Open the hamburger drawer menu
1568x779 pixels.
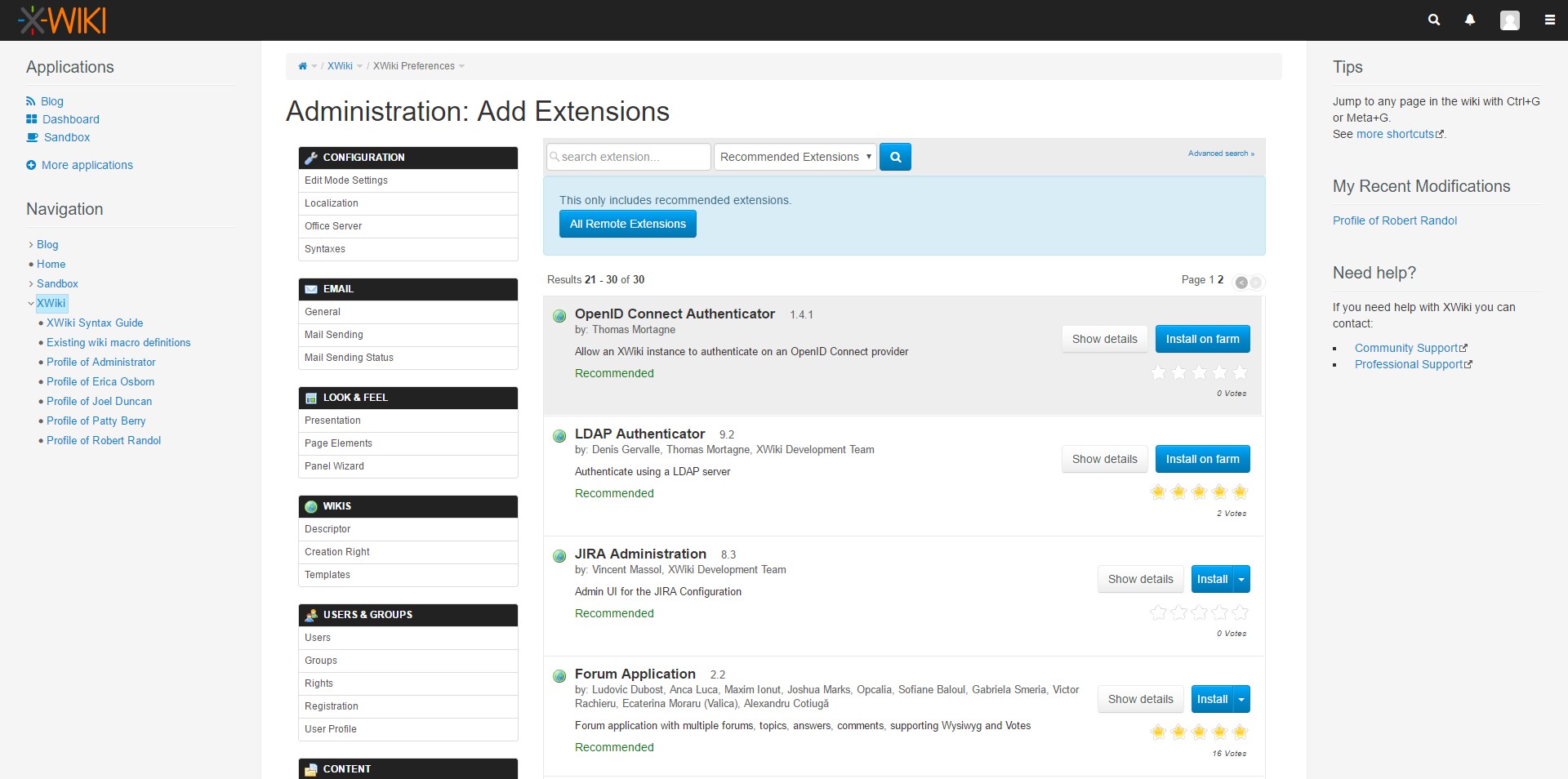click(x=1549, y=20)
